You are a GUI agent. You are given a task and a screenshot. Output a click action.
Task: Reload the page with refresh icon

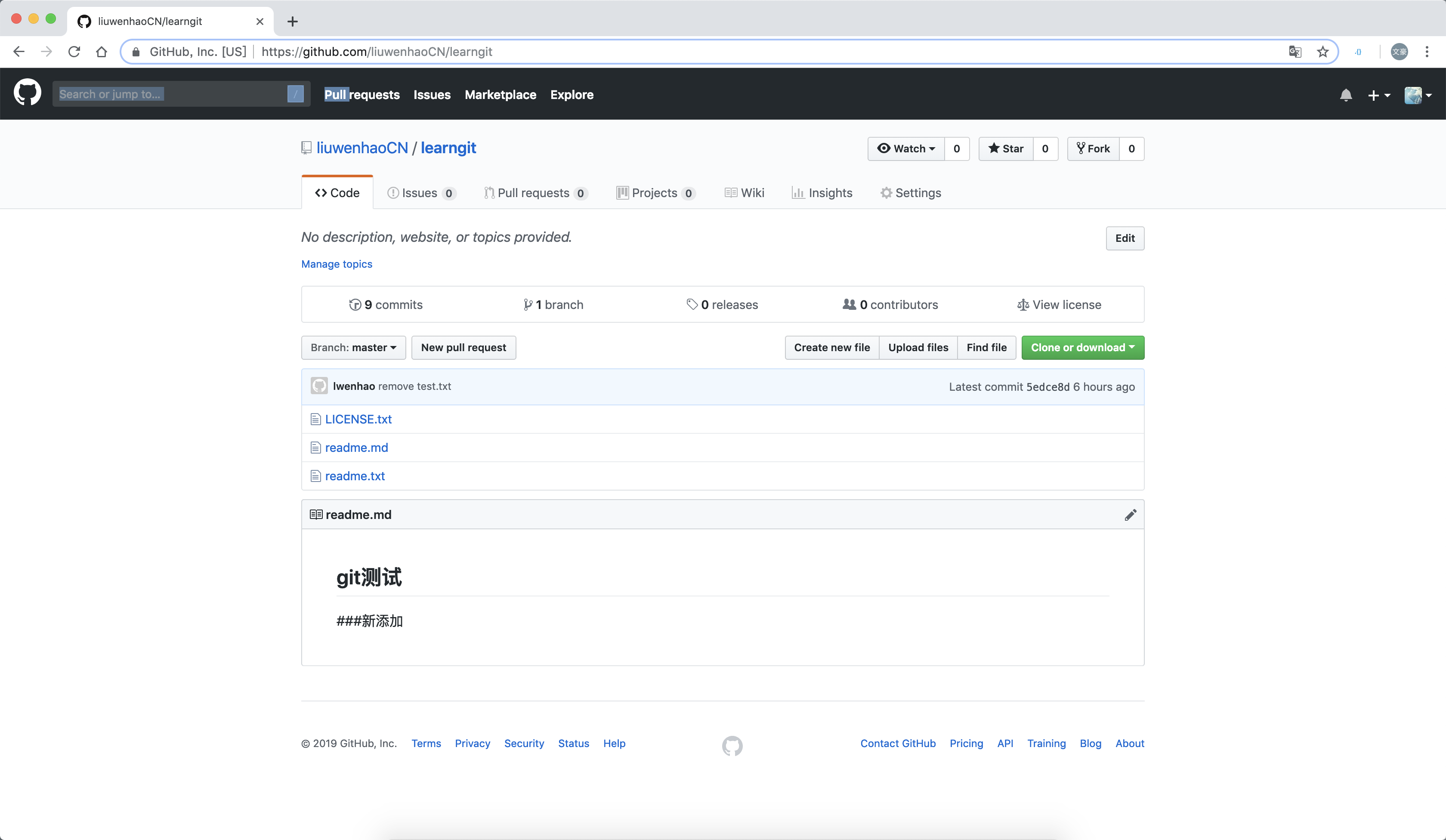coord(74,52)
